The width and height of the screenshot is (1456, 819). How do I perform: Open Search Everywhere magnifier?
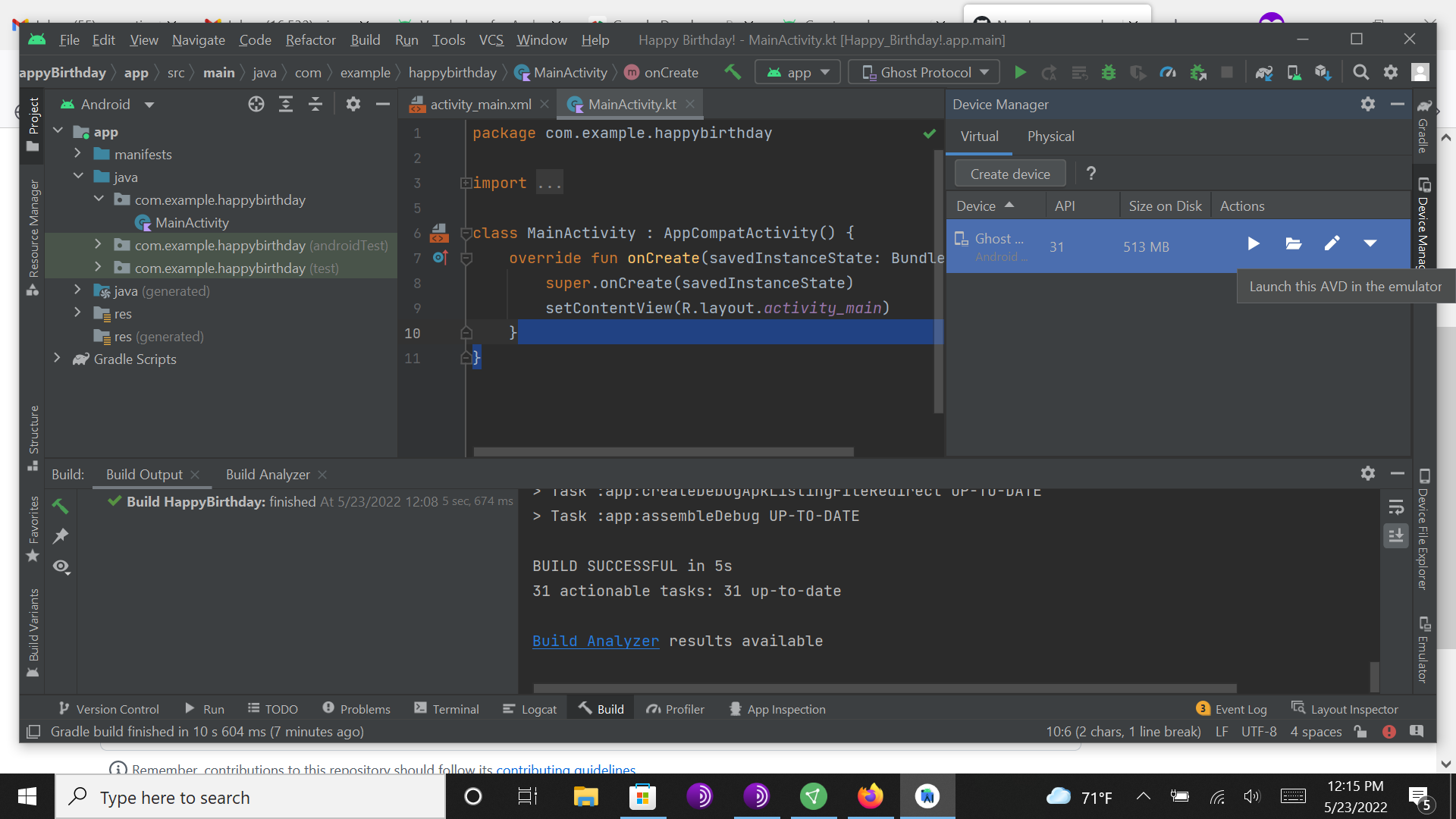(x=1361, y=72)
